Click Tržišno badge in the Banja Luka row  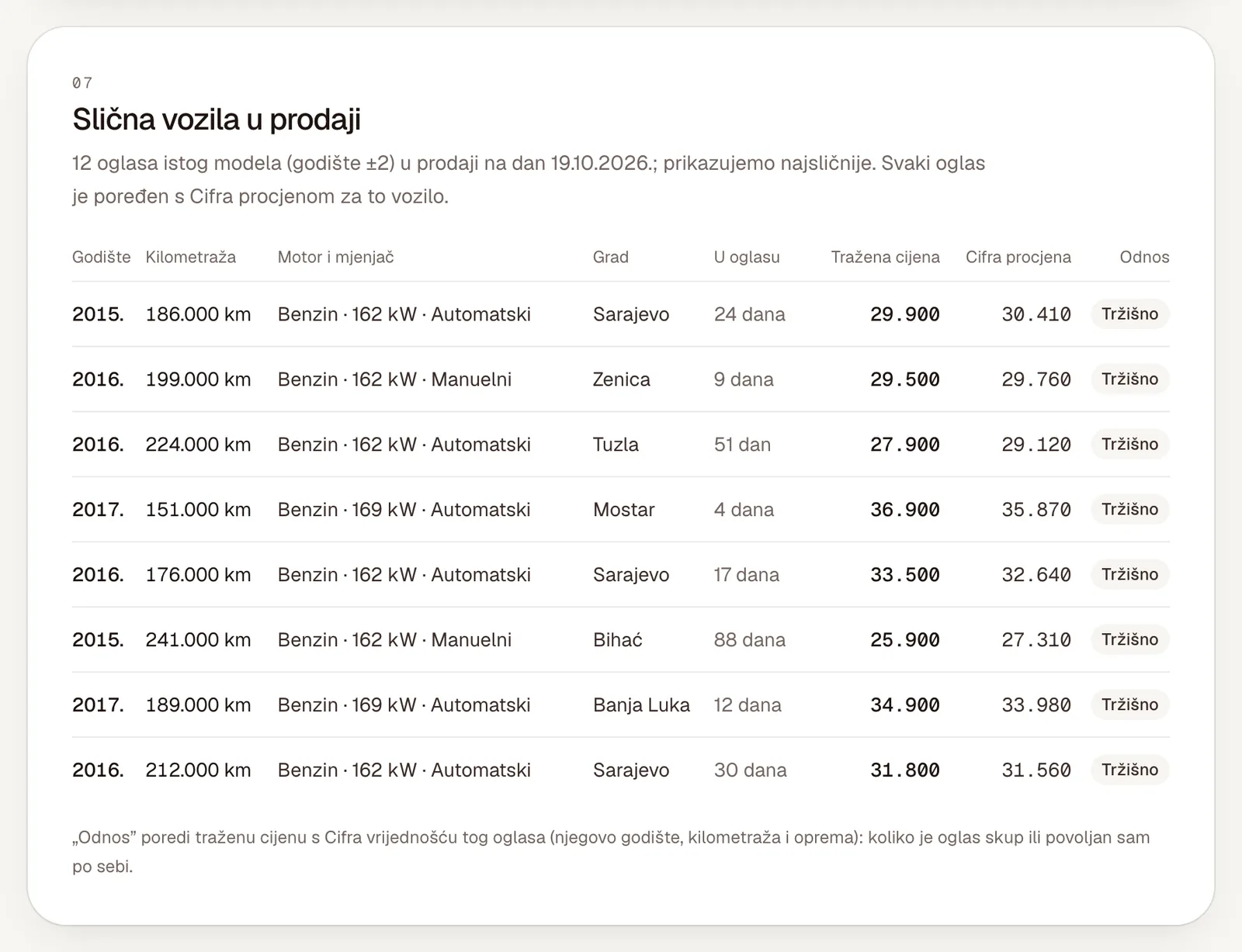point(1130,705)
